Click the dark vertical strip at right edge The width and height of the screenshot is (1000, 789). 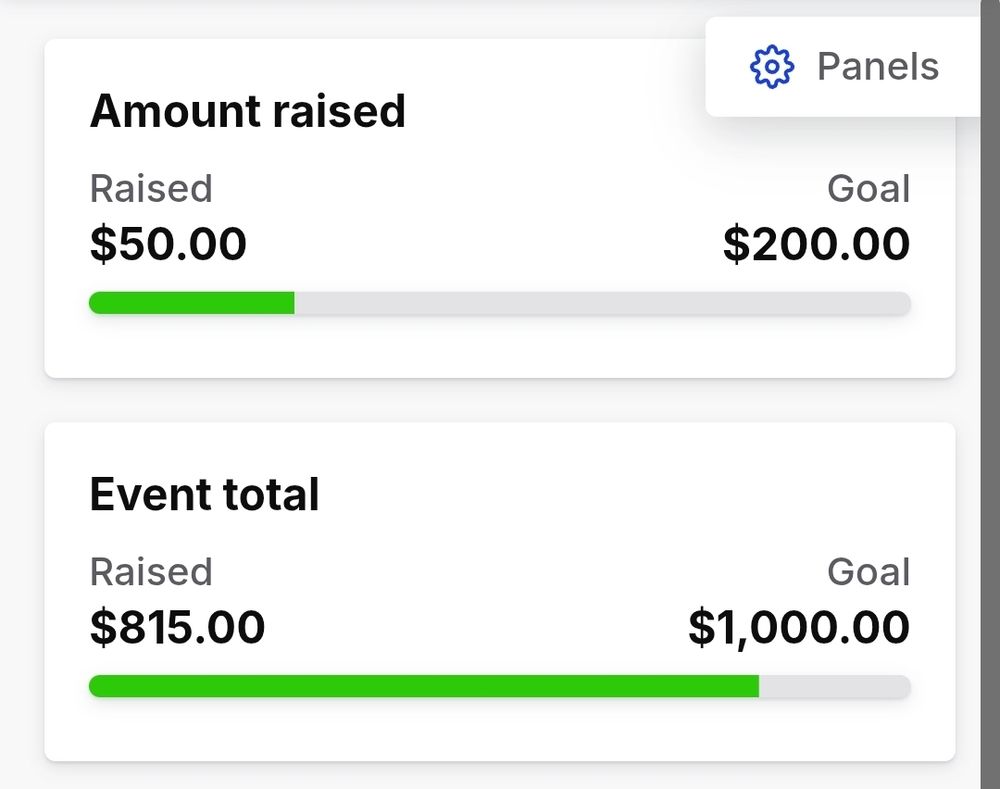[990, 394]
